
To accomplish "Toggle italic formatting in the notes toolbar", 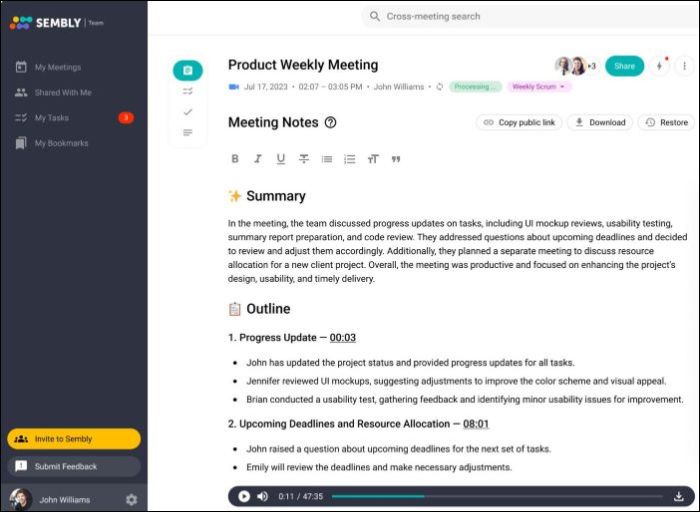I will click(x=258, y=159).
